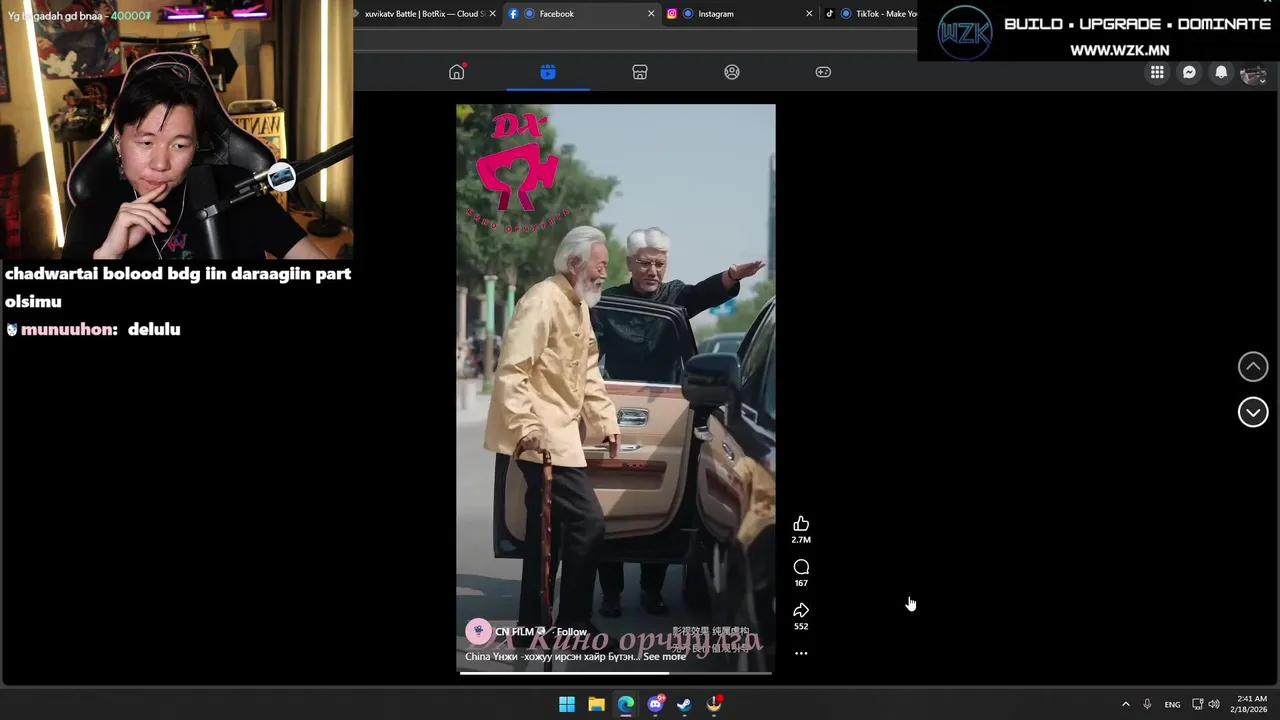This screenshot has height=720, width=1280.
Task: Open File Explorer from taskbar
Action: (596, 704)
